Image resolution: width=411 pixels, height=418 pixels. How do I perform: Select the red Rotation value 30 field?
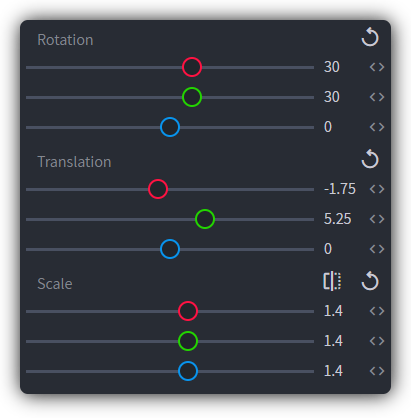pos(332,67)
